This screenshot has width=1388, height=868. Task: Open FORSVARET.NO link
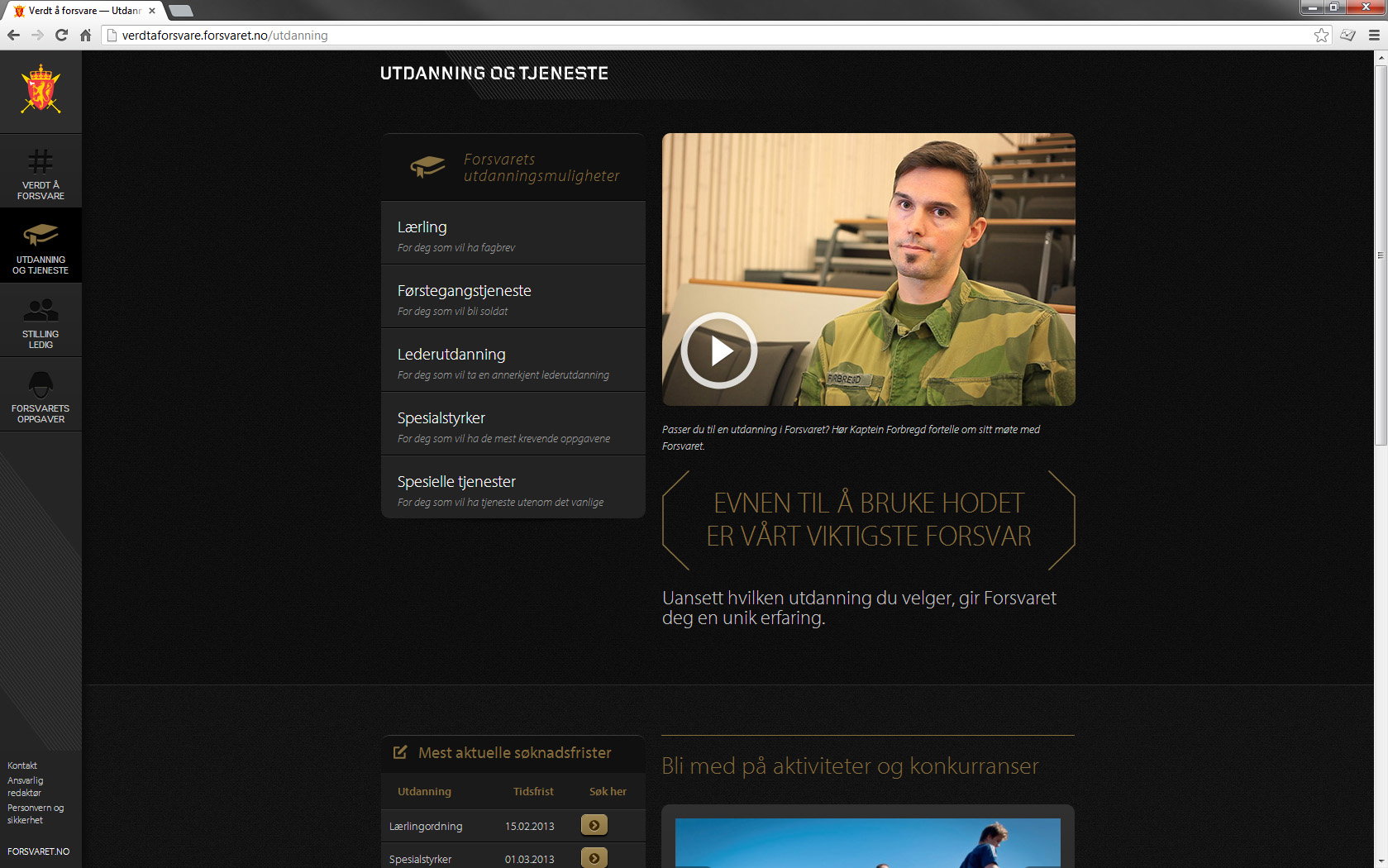(38, 851)
